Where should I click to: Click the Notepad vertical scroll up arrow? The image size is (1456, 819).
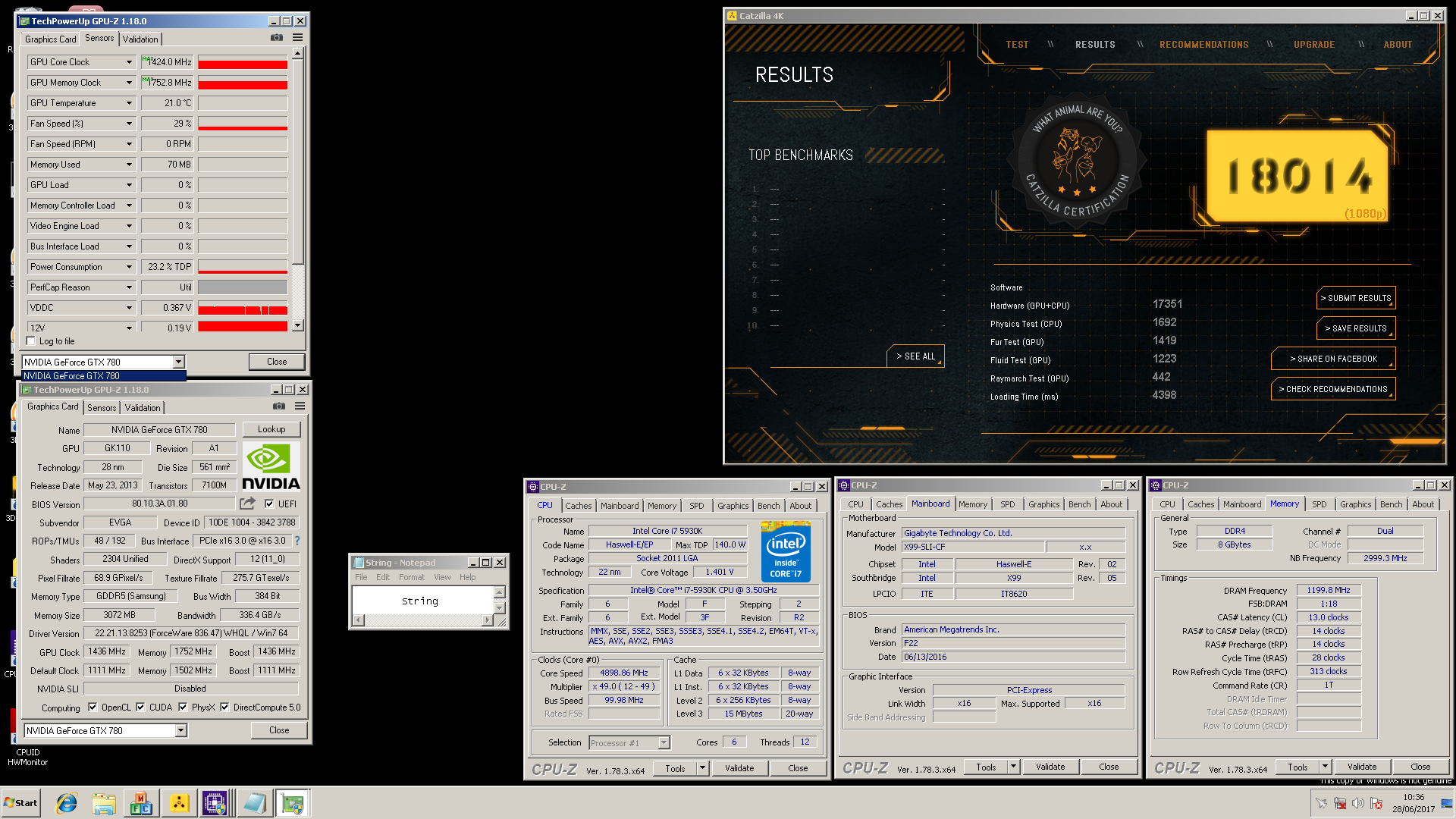point(499,592)
